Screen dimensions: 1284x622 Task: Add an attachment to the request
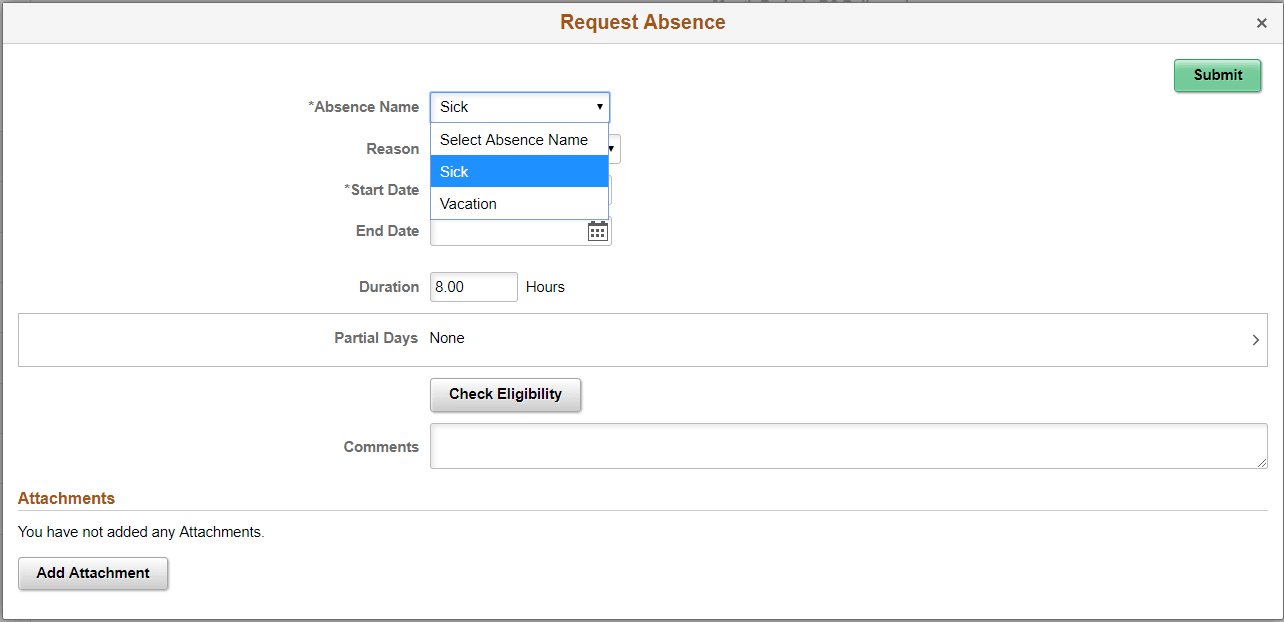pyautogui.click(x=92, y=573)
